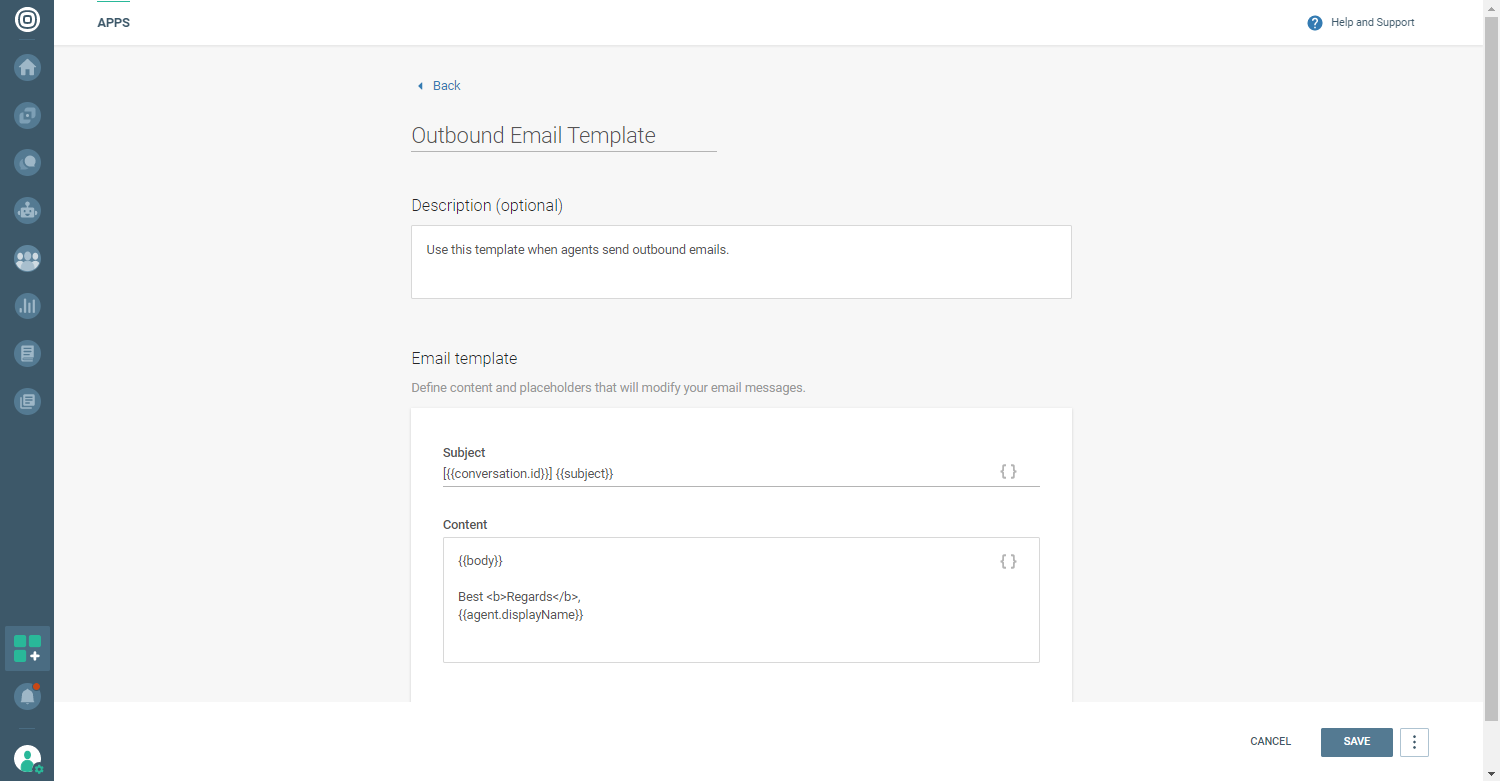Open the Apps grid icon in sidebar

pos(27,648)
